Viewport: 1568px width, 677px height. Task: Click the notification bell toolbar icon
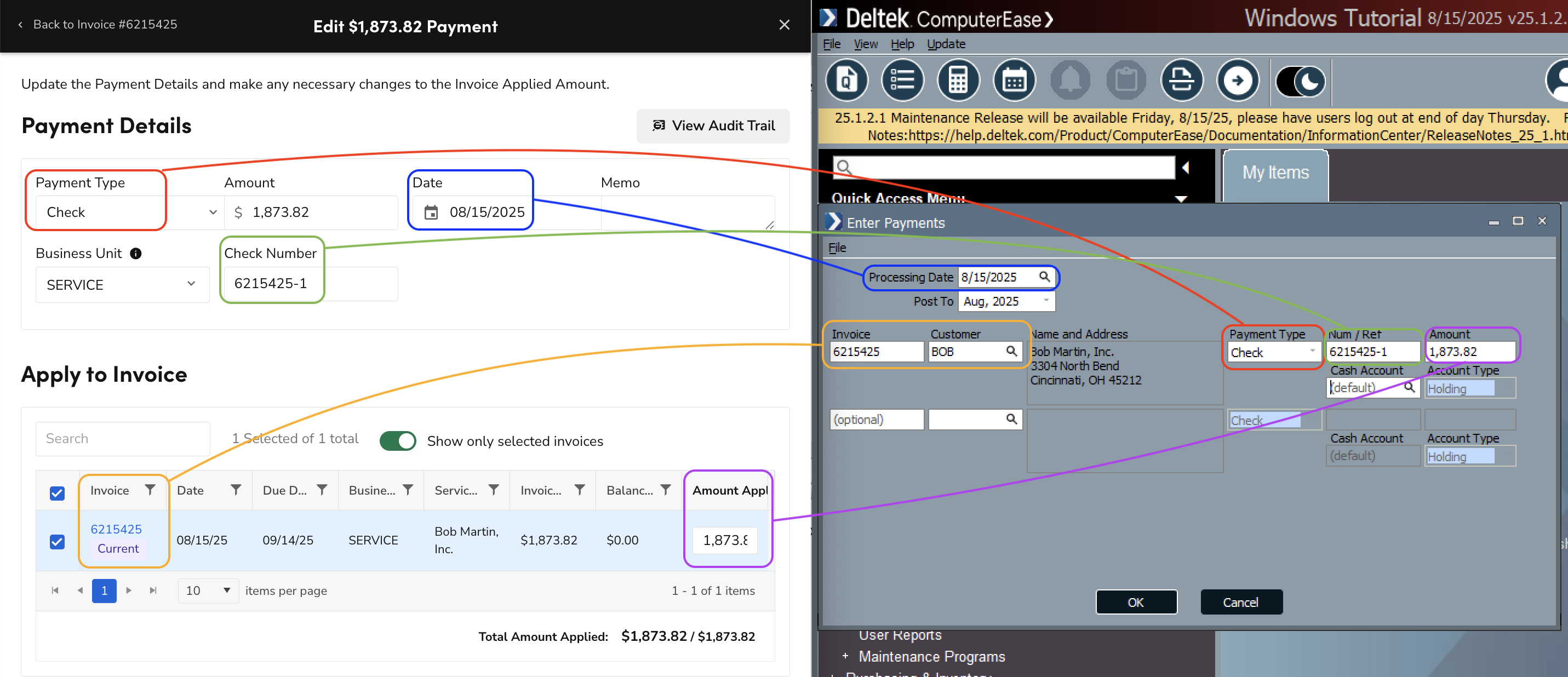[1070, 81]
